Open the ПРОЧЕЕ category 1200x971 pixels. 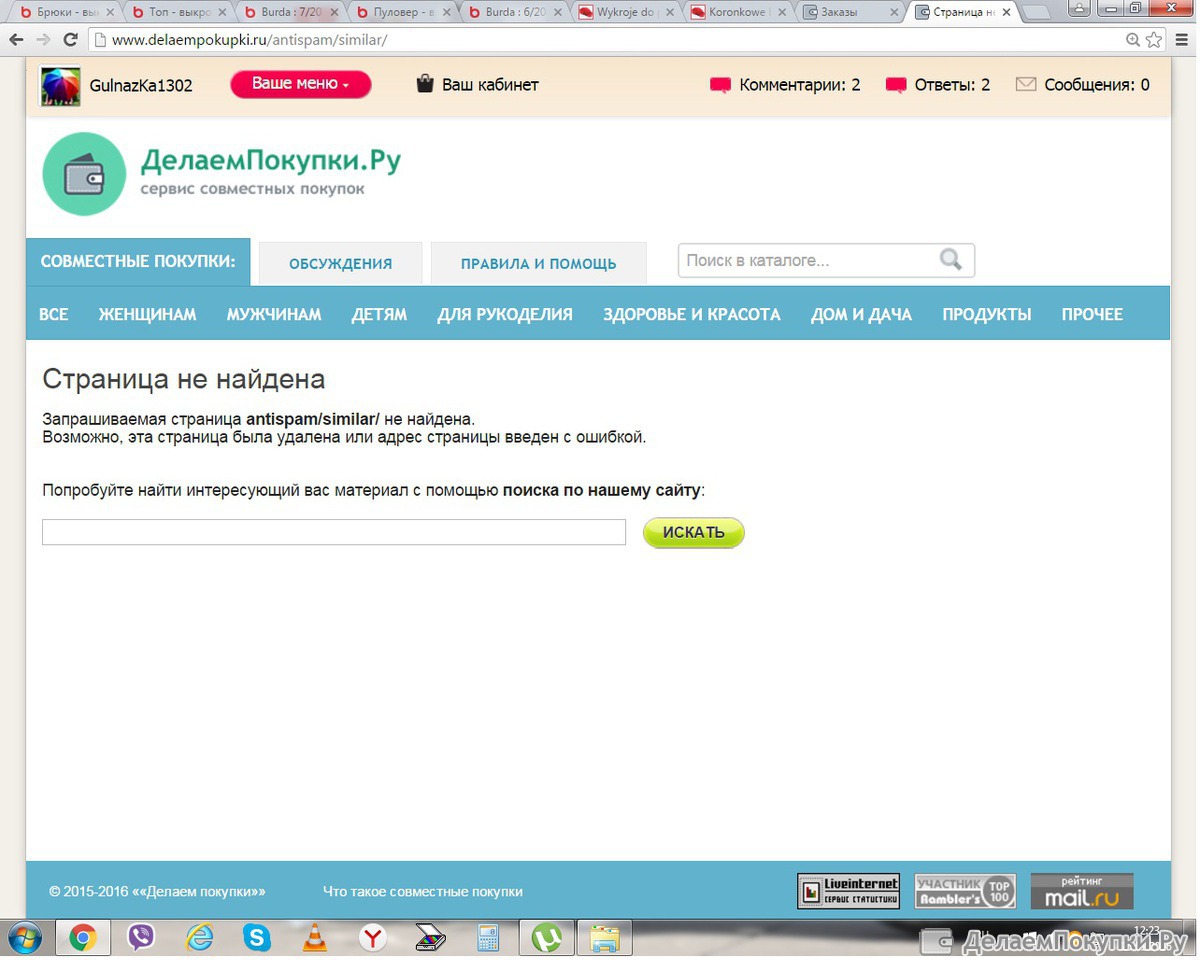(1092, 314)
